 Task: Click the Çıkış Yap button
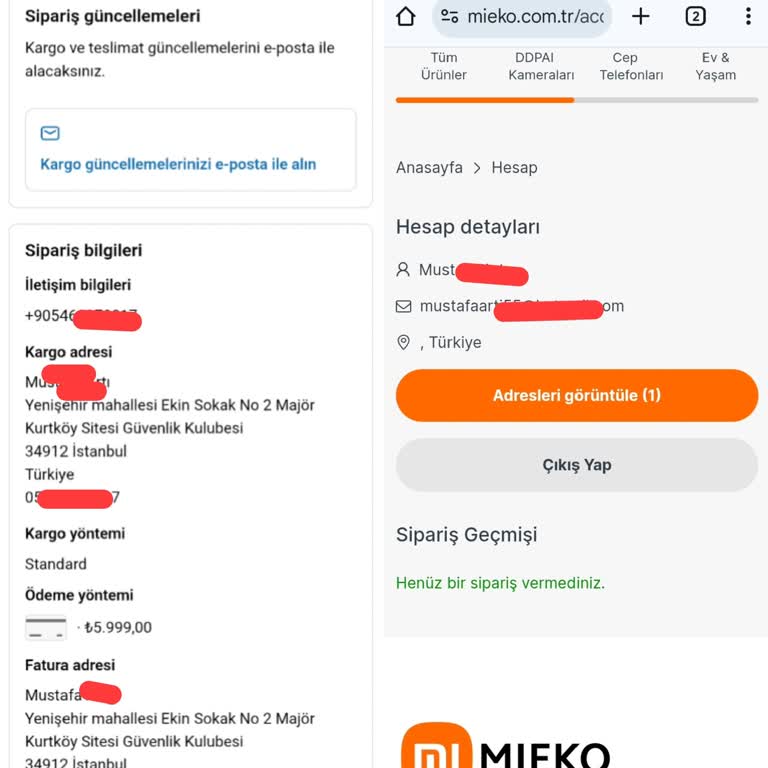tap(577, 465)
